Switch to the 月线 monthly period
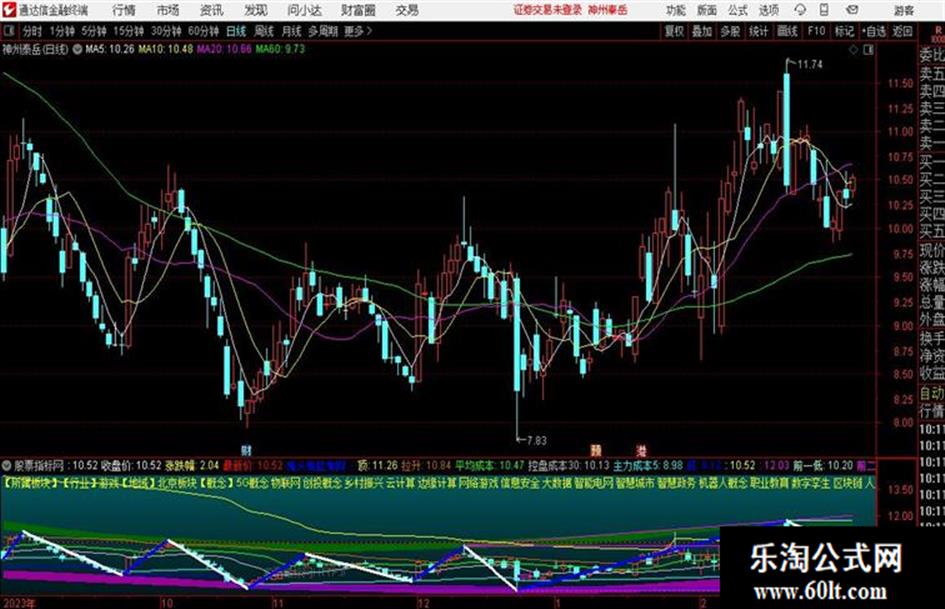This screenshot has width=945, height=609. coord(292,31)
